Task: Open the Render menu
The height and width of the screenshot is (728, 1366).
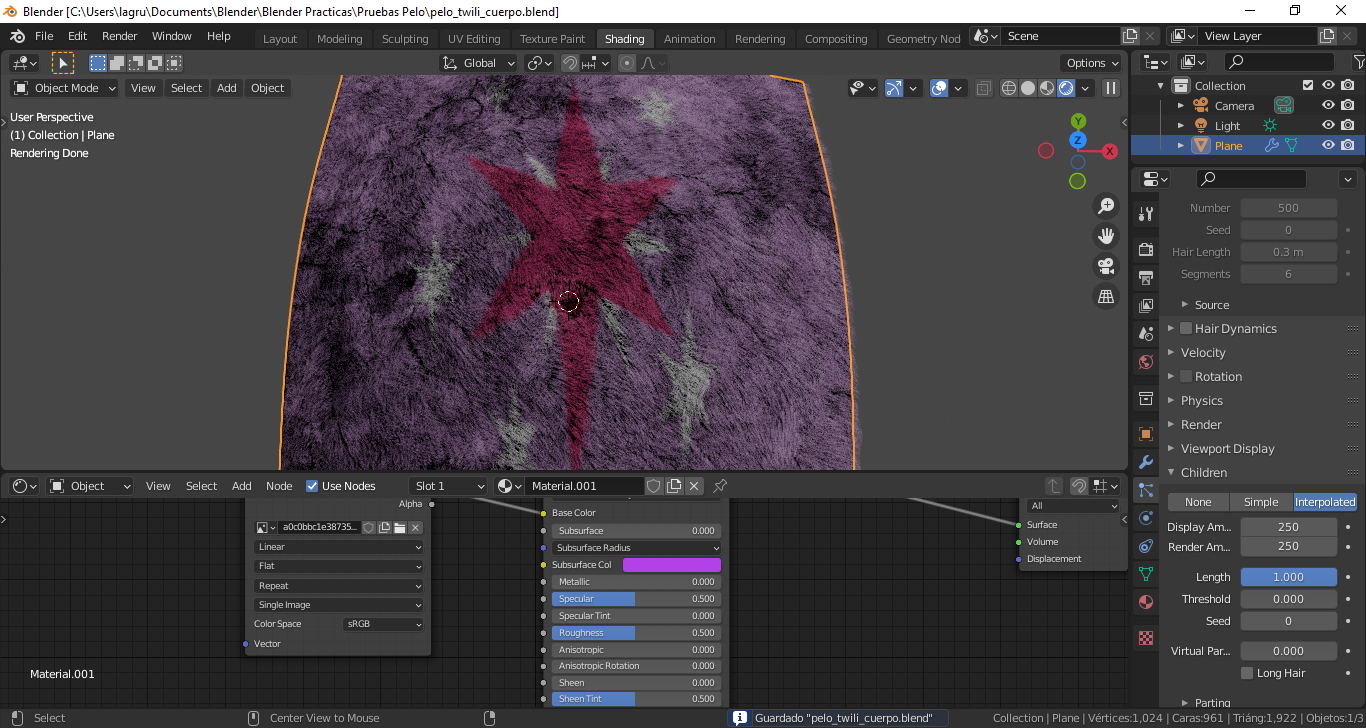Action: [119, 36]
